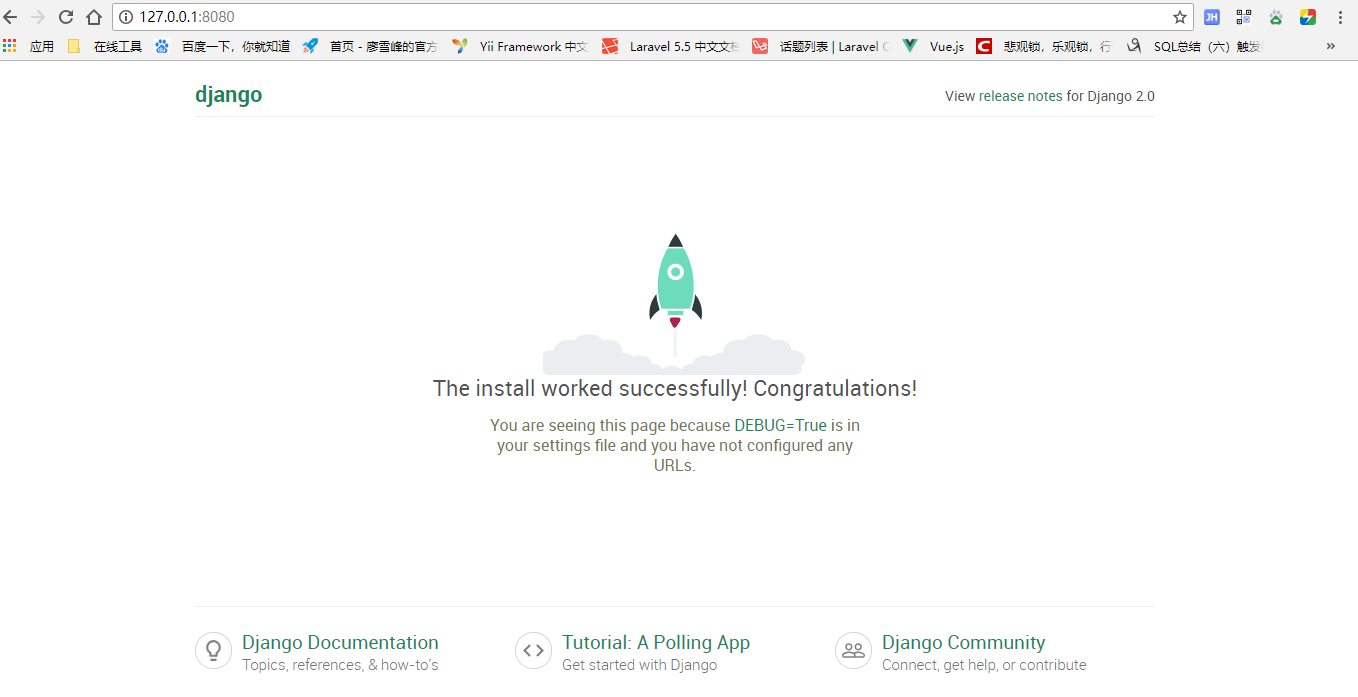Open the 在线工具 bookmark folder
Image resolution: width=1358 pixels, height=697 pixels.
point(104,46)
